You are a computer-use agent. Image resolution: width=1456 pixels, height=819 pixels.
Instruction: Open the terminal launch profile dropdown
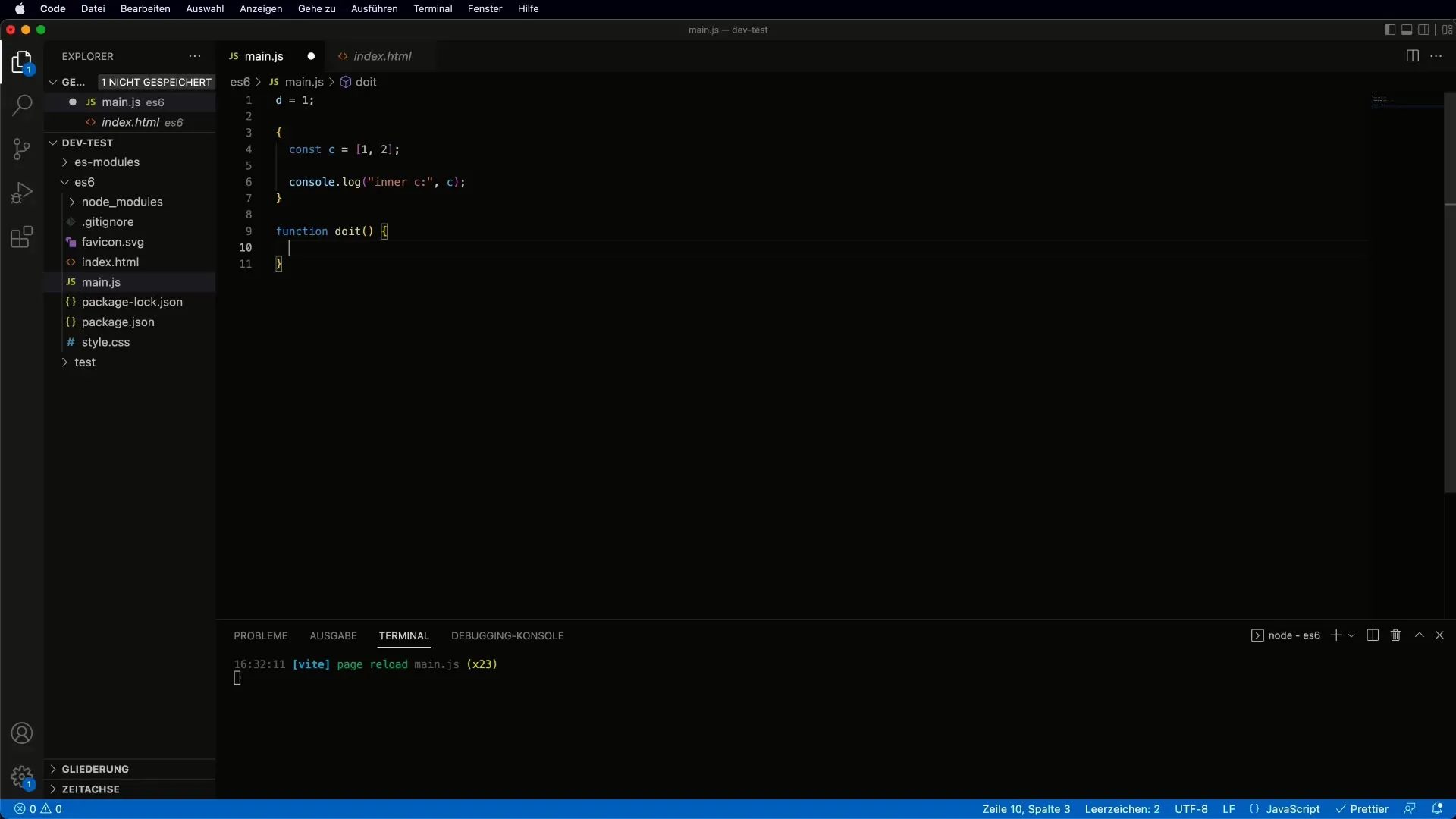tap(1351, 635)
